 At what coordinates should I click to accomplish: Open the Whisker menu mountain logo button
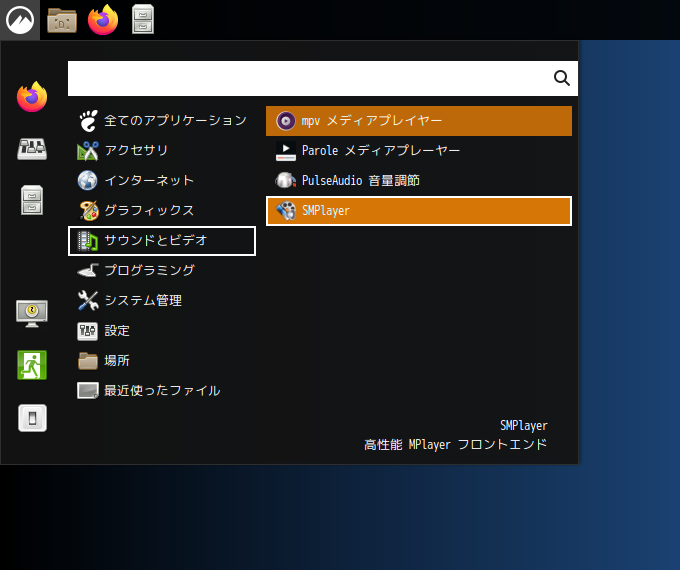[x=20, y=20]
